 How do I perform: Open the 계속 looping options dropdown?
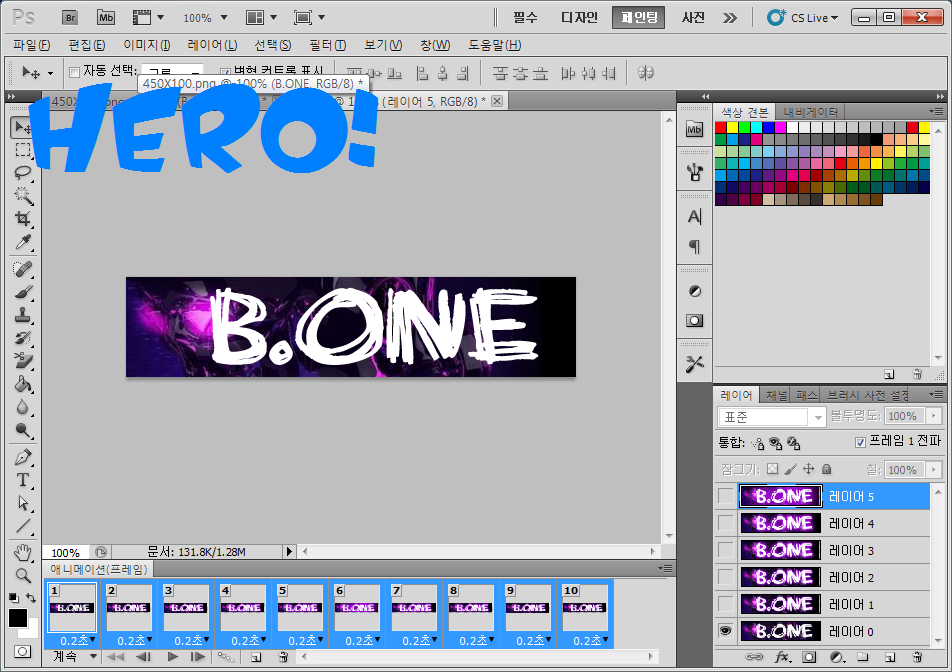pos(75,656)
